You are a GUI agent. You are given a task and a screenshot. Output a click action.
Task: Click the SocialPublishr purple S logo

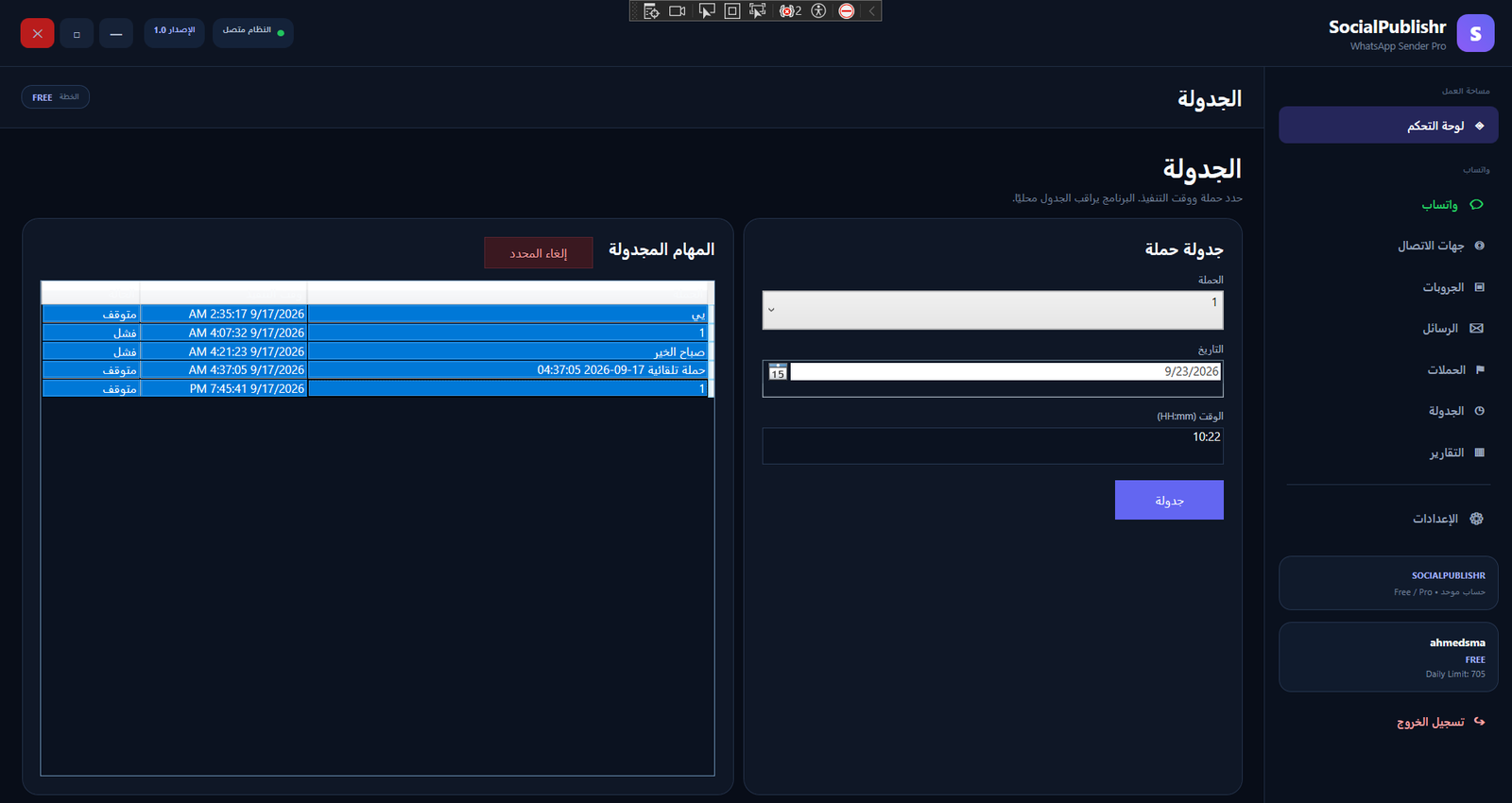(x=1475, y=33)
